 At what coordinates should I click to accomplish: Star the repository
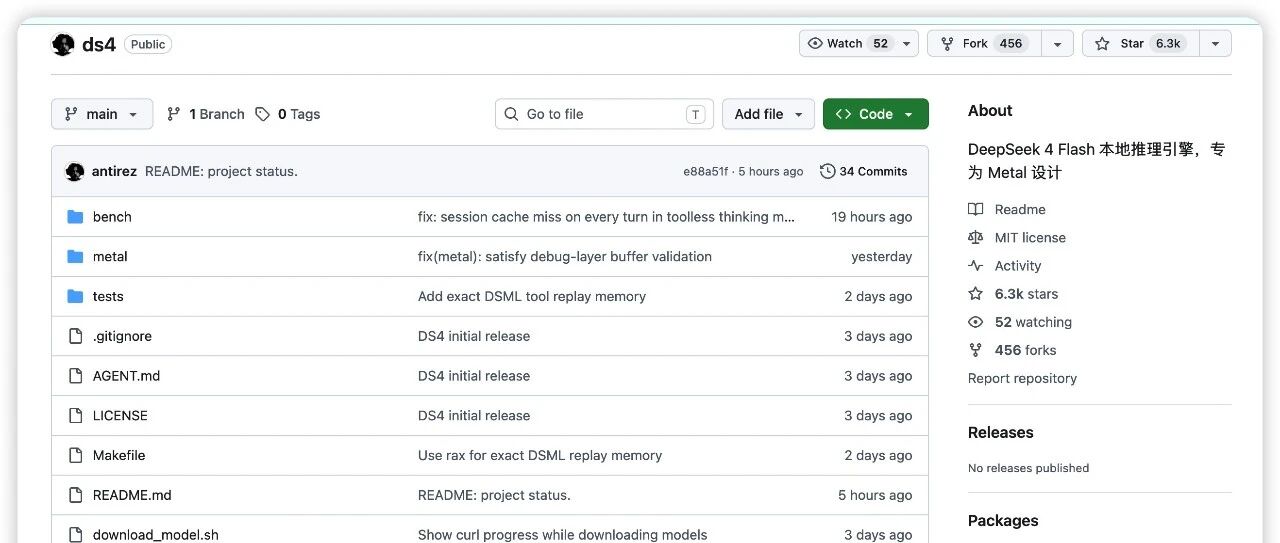coord(1141,44)
